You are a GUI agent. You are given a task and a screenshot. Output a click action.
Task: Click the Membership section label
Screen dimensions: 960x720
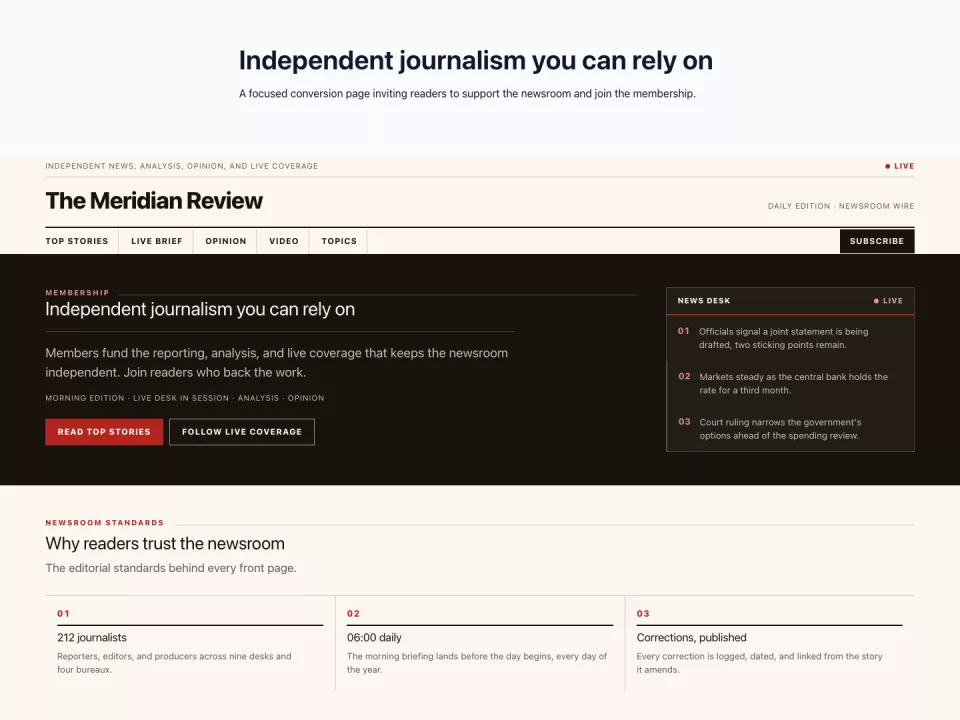[x=77, y=293]
